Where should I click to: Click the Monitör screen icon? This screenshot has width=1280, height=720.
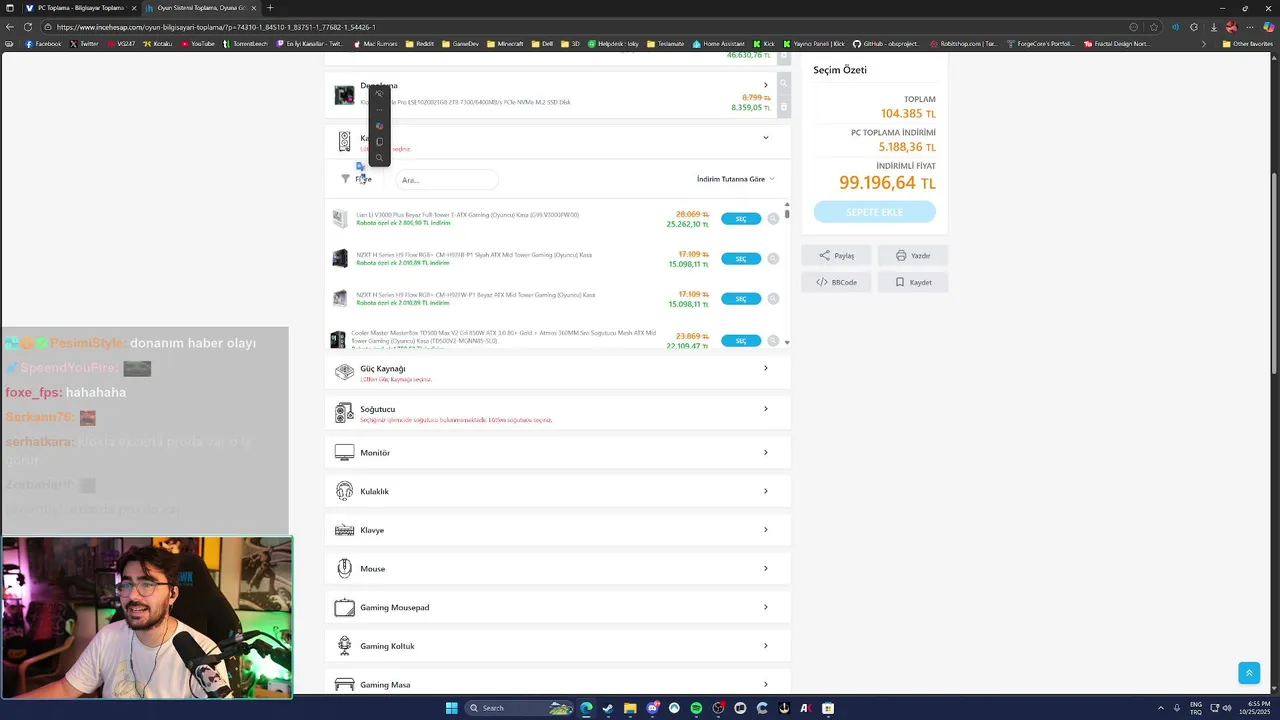344,453
